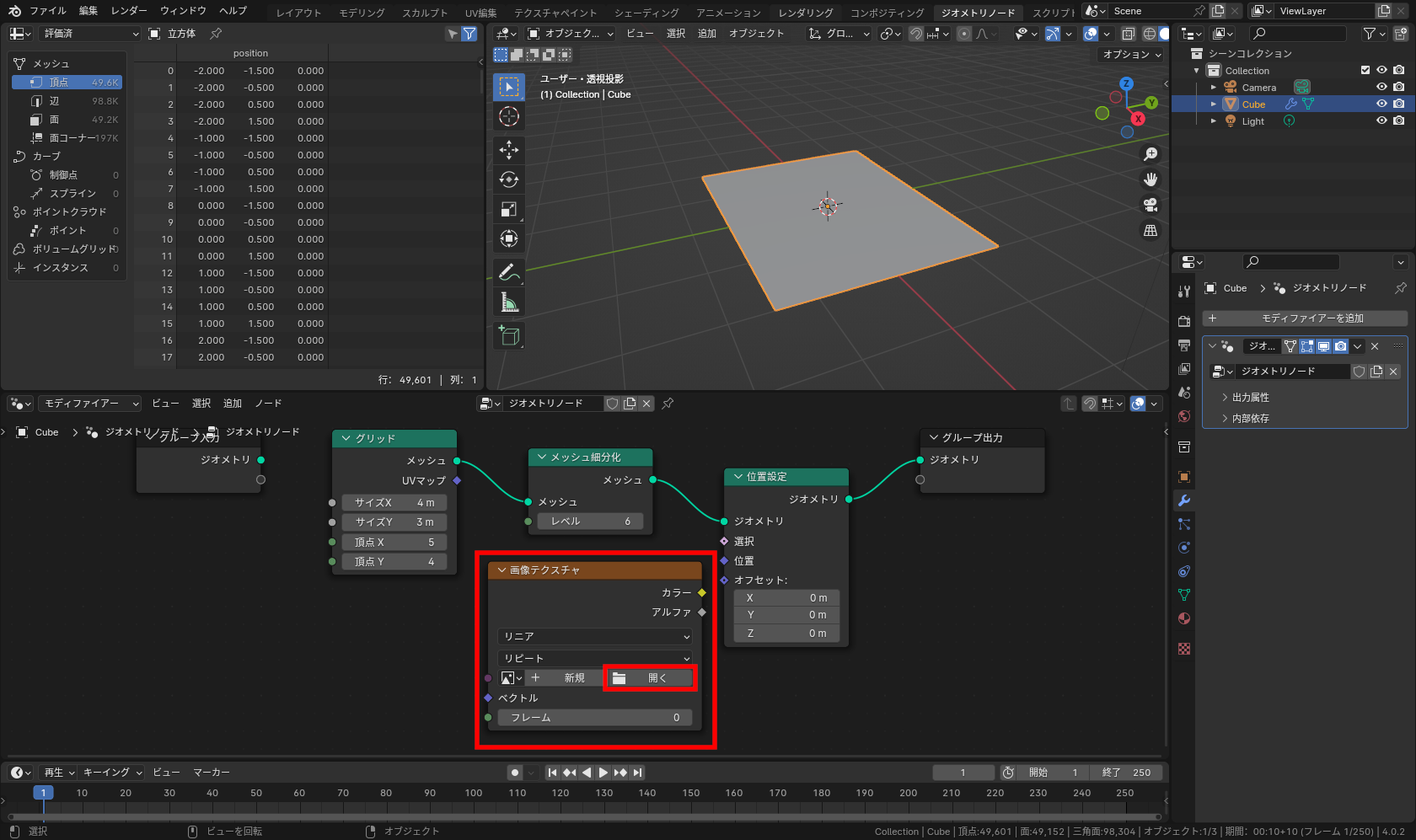The image size is (1416, 840).
Task: Select the Annotate pencil tool
Action: coord(508,272)
